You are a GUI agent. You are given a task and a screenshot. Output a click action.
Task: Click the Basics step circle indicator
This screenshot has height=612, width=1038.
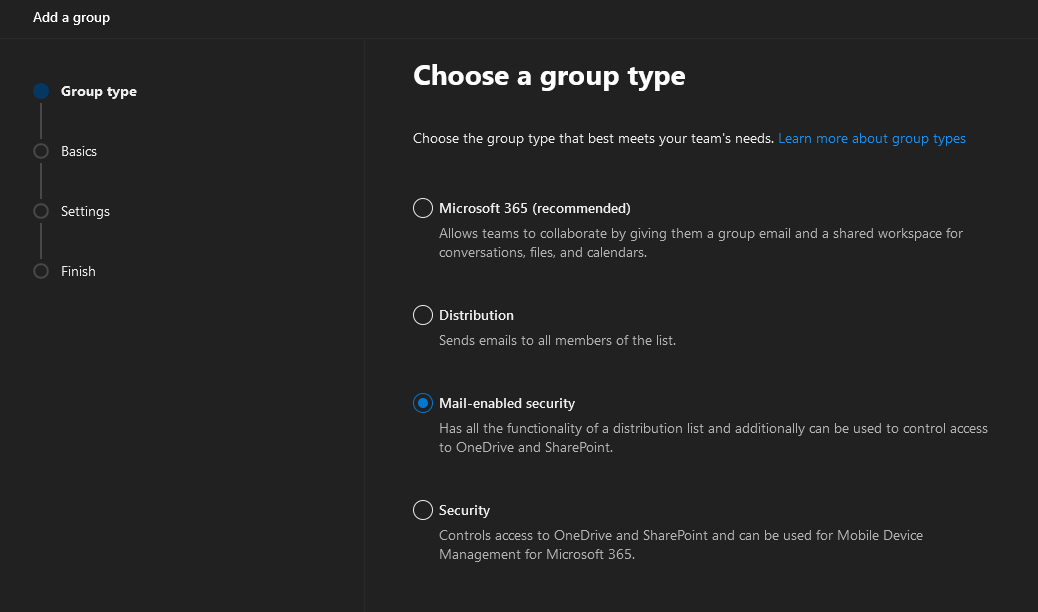point(41,151)
